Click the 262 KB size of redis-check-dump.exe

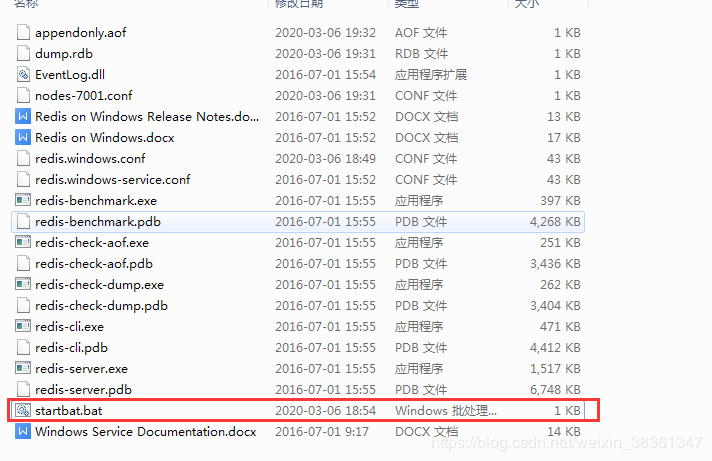pyautogui.click(x=560, y=285)
